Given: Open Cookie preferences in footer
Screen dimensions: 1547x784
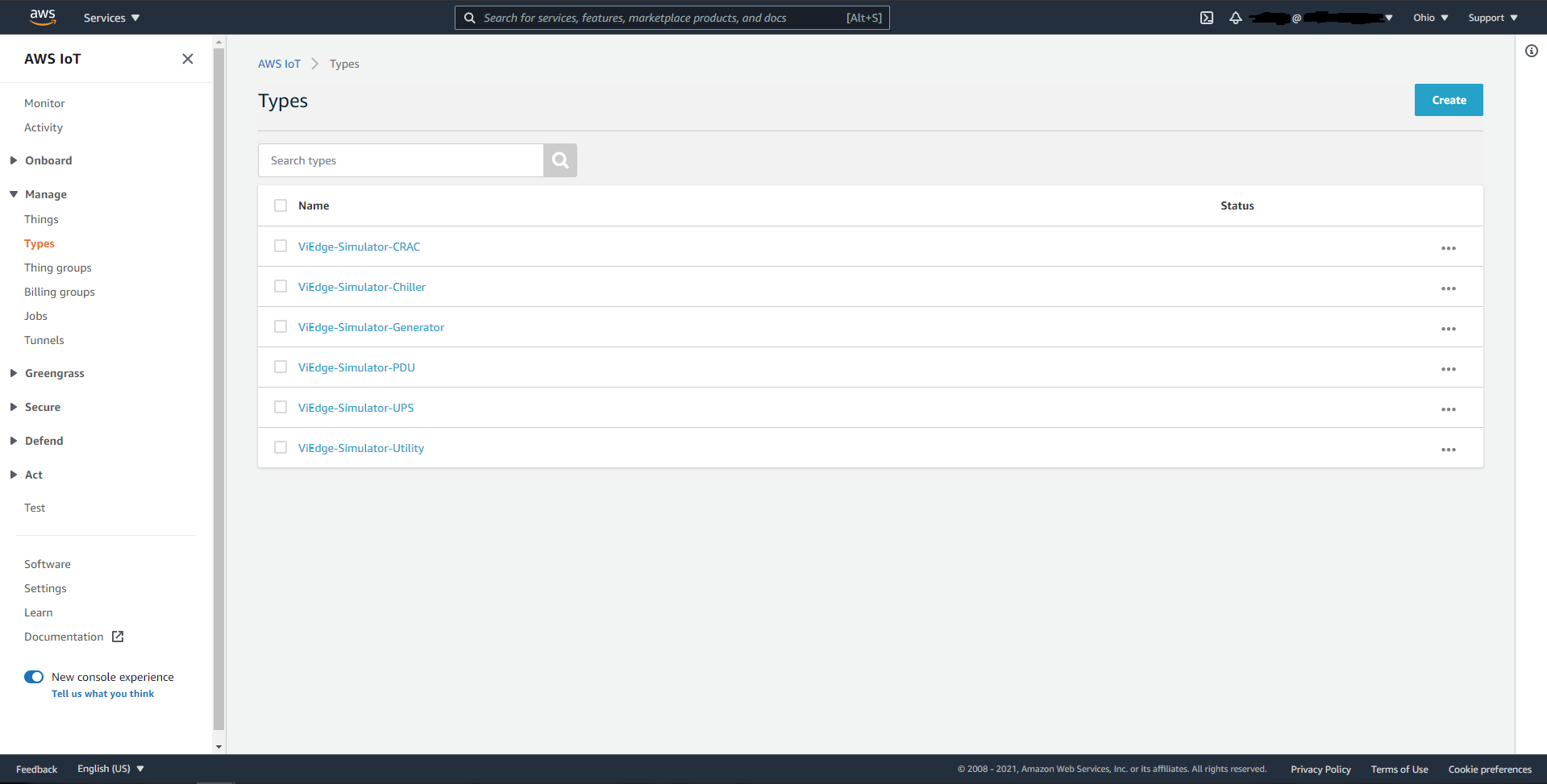Looking at the screenshot, I should pos(1490,769).
